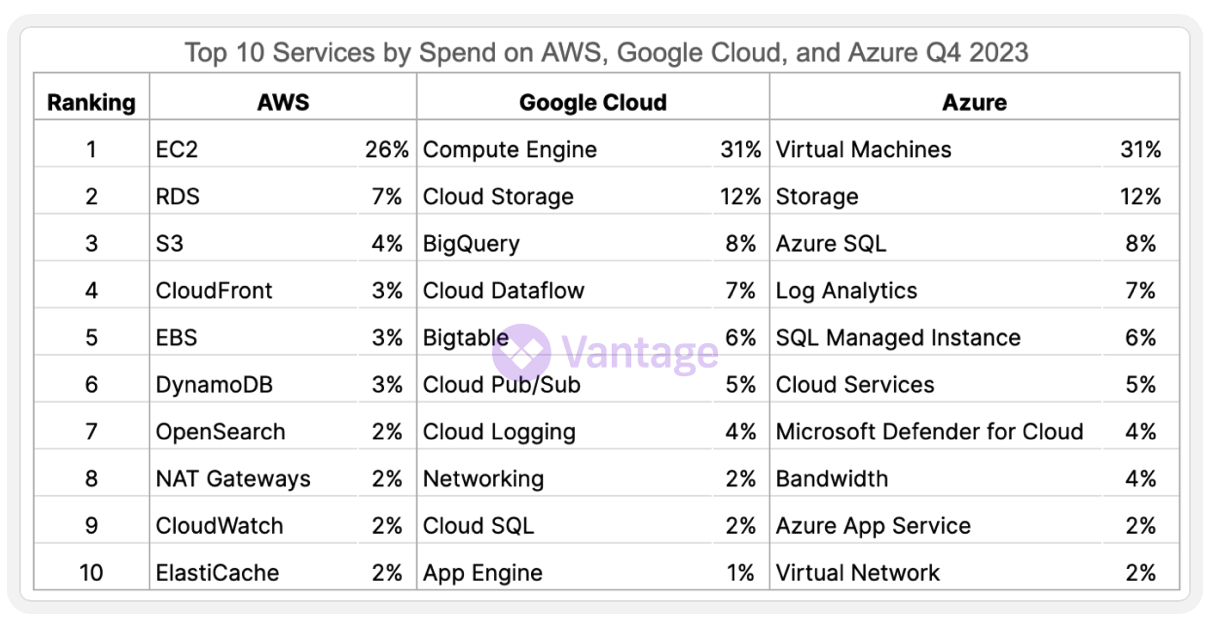Select Microsoft Defender for Cloud cell
The image size is (1210, 632).
pos(929,432)
